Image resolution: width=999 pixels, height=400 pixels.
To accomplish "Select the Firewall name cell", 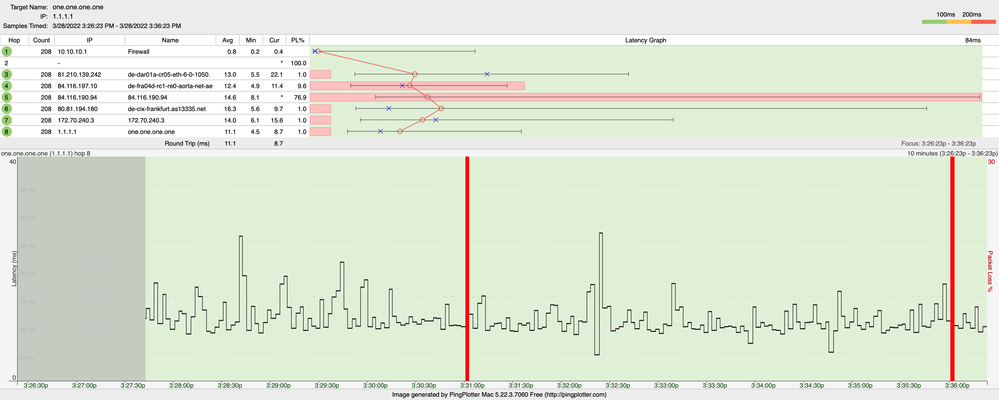I will click(138, 52).
